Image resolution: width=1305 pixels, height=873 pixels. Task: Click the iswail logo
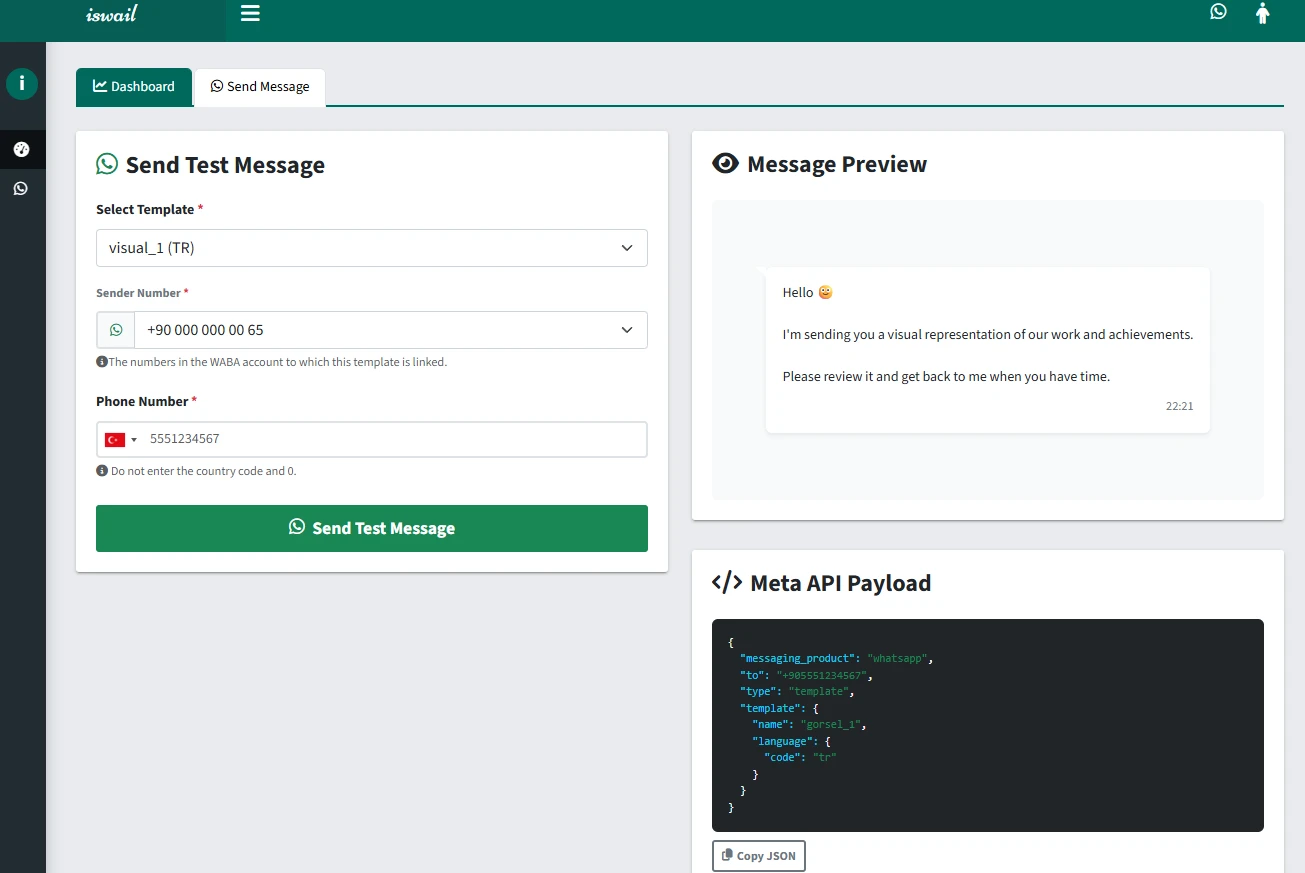(x=111, y=15)
